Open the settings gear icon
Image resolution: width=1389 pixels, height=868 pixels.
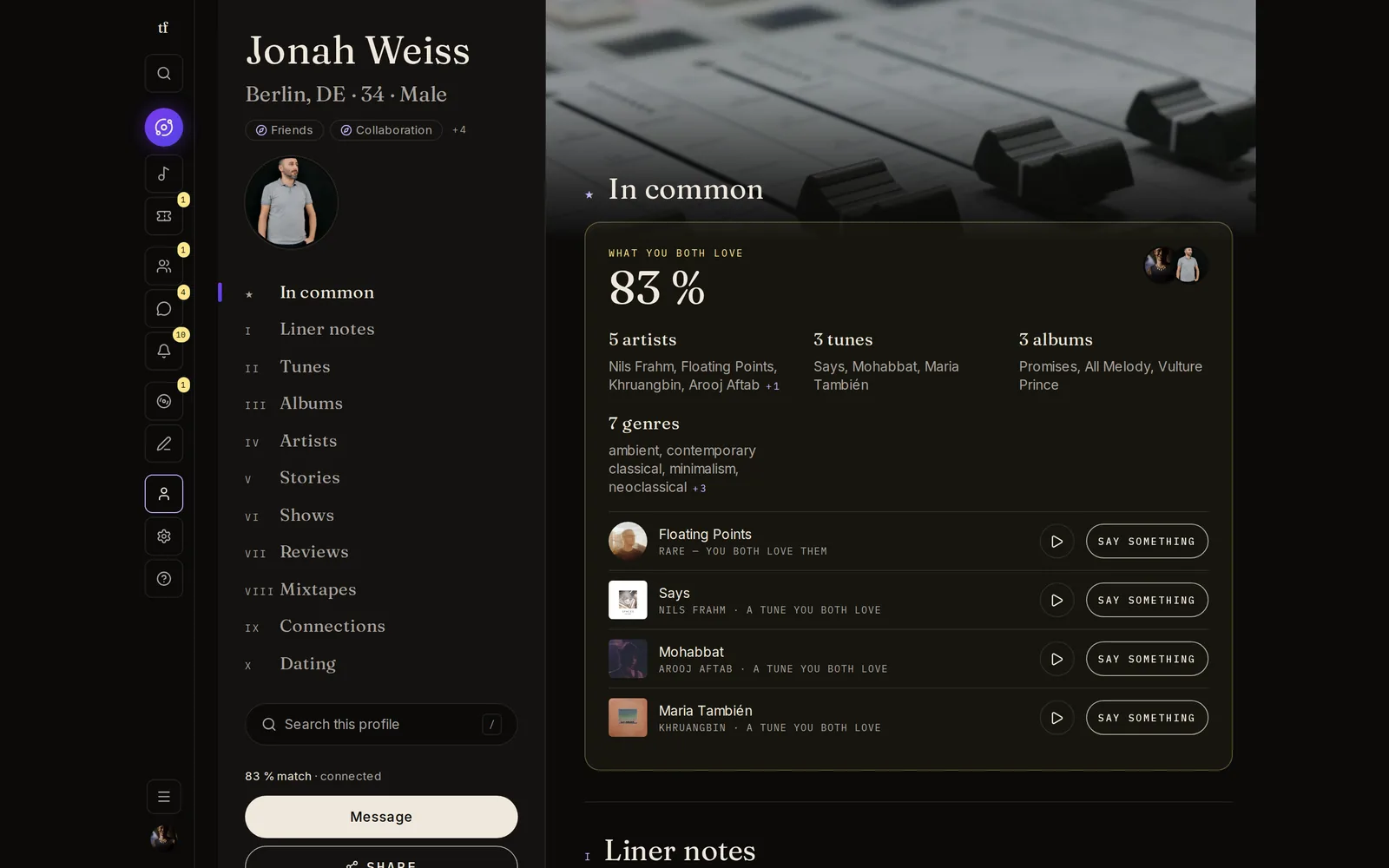click(x=164, y=536)
